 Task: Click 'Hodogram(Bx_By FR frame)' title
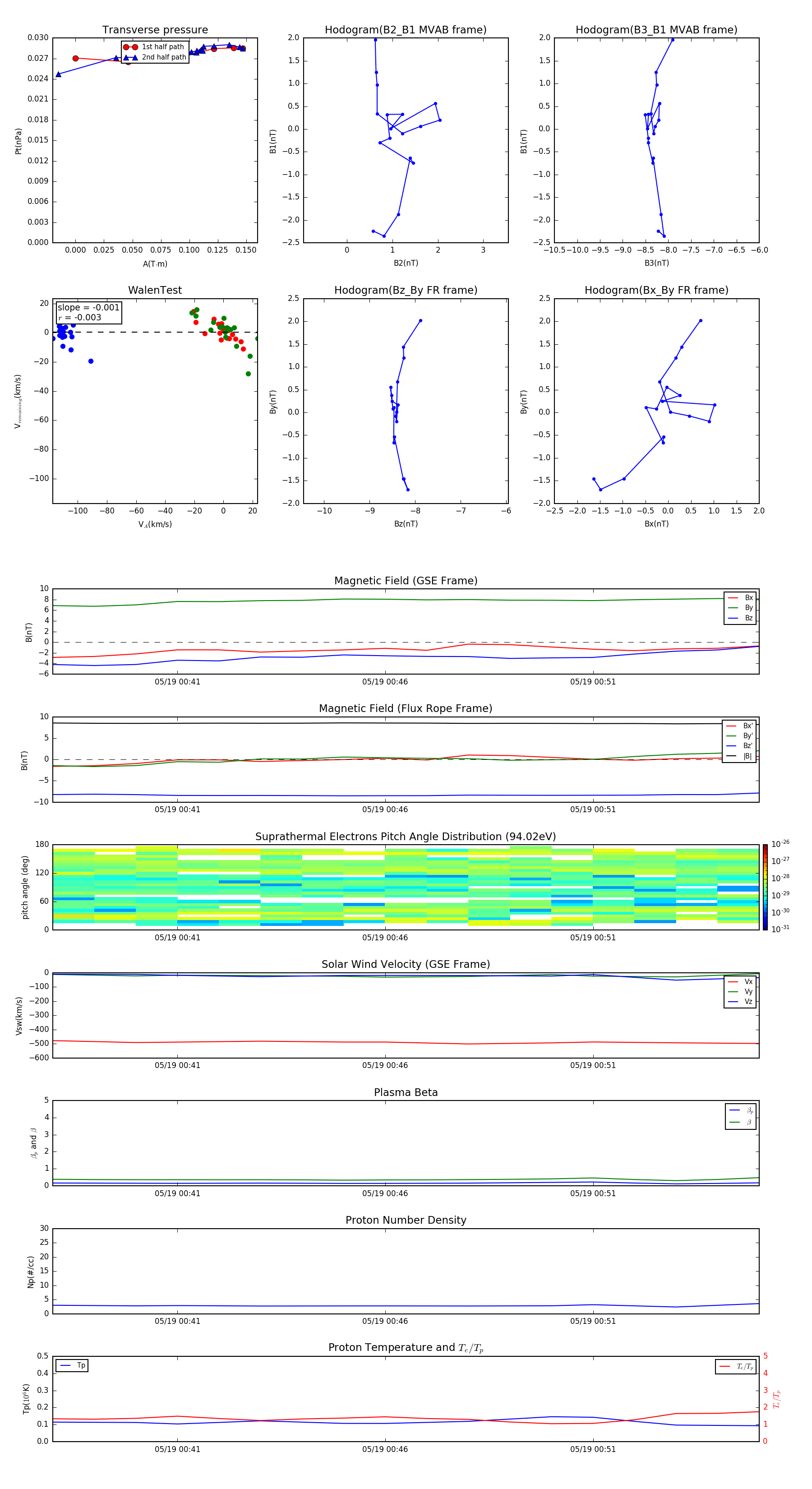656,290
